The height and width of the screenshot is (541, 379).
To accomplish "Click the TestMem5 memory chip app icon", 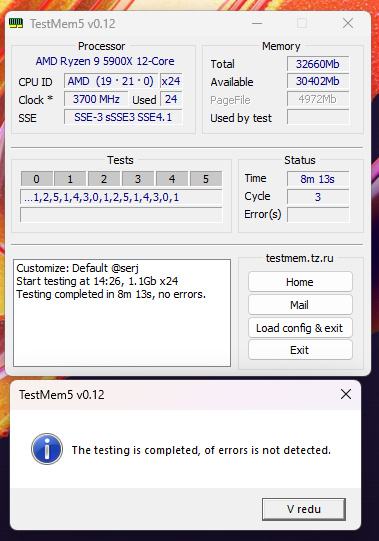I will [16, 23].
